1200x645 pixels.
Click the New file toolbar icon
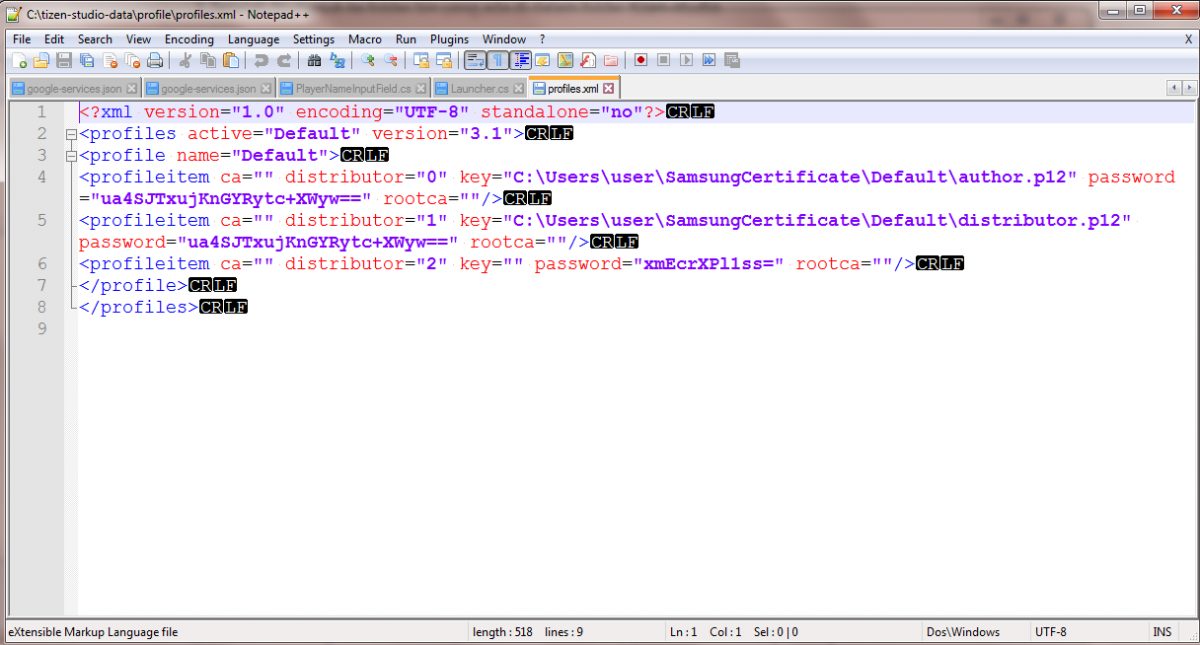pos(19,60)
